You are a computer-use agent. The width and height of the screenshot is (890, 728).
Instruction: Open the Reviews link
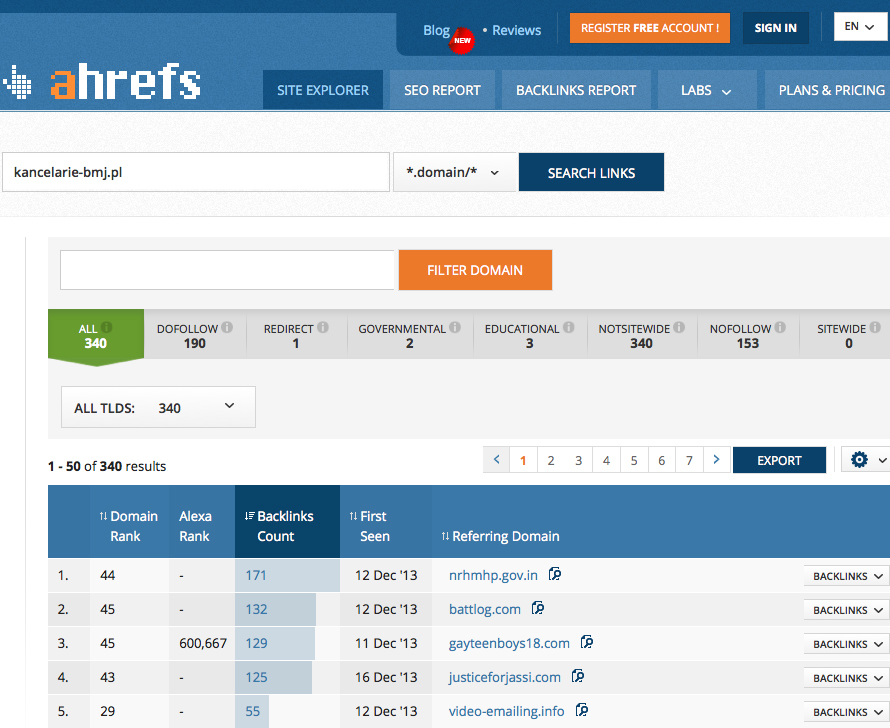[x=517, y=30]
